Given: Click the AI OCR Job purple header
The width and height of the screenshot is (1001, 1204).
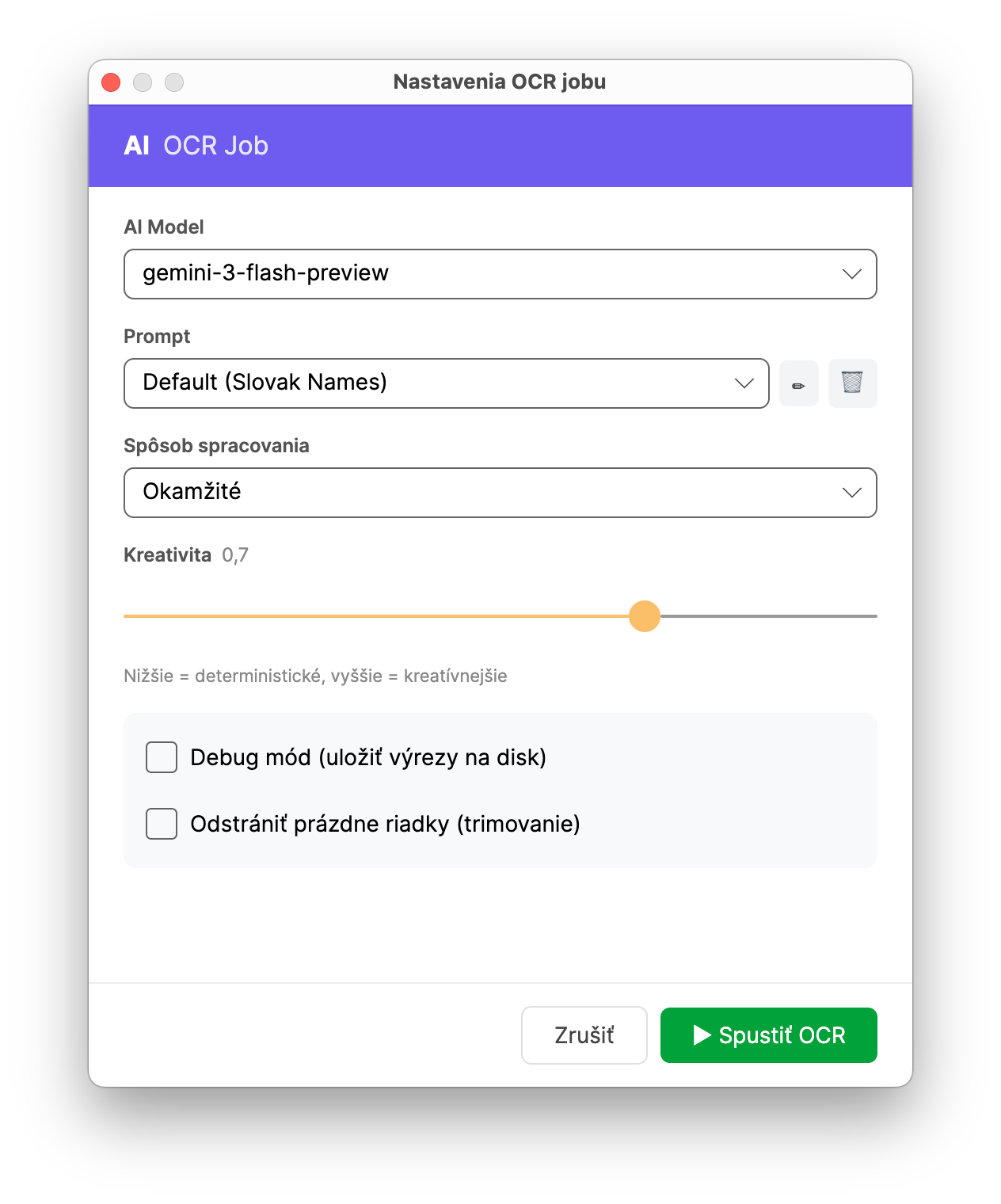Looking at the screenshot, I should (499, 146).
